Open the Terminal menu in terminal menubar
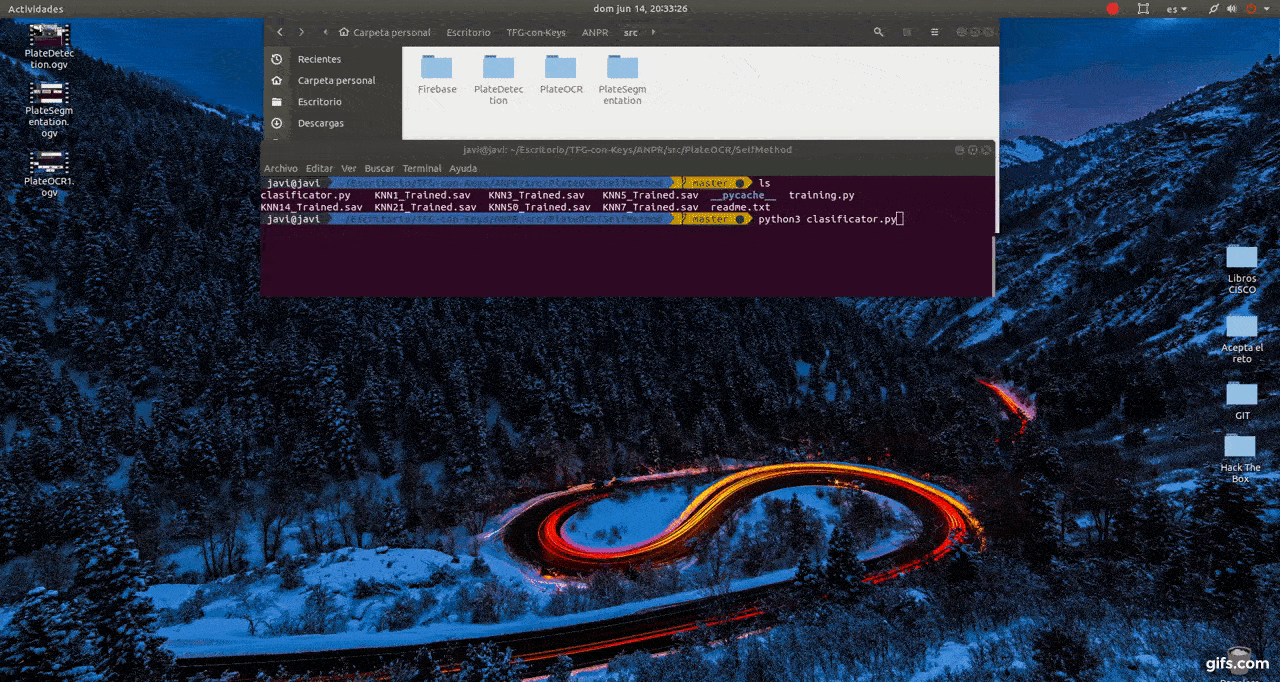Image resolution: width=1280 pixels, height=682 pixels. [421, 168]
